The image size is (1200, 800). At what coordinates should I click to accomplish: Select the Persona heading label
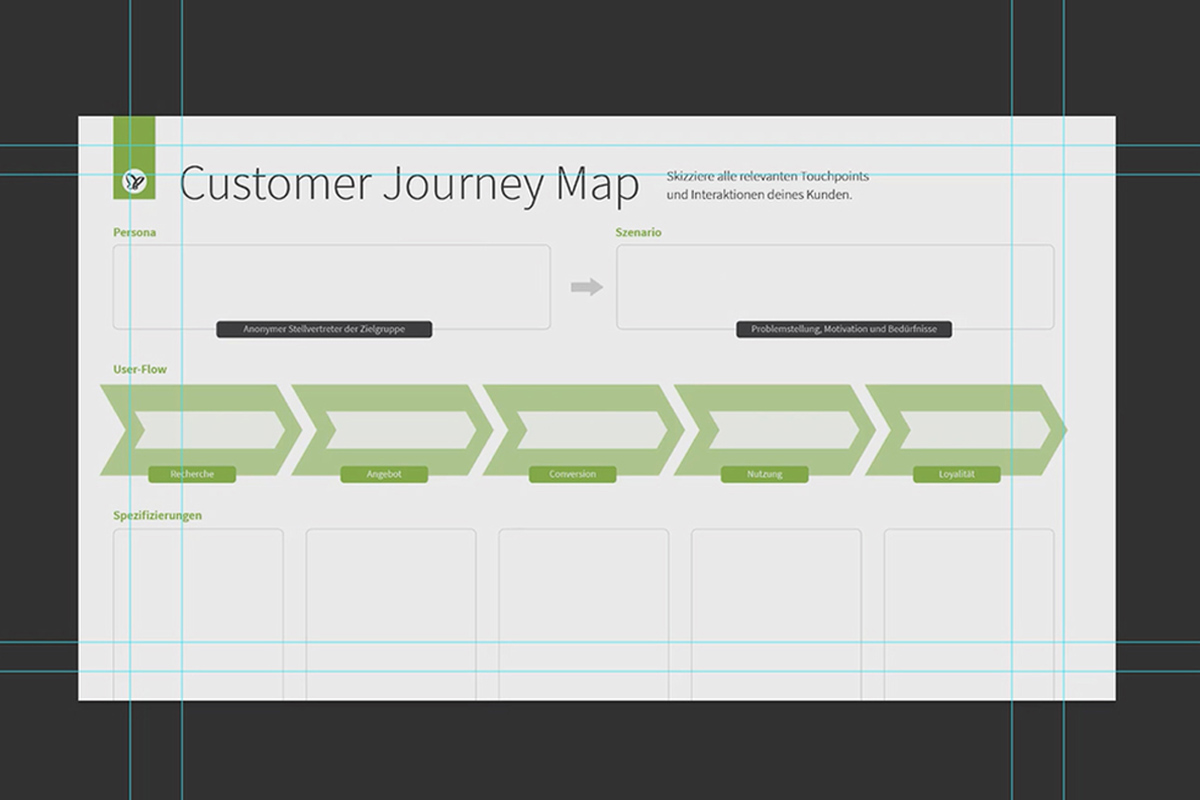[x=134, y=233]
